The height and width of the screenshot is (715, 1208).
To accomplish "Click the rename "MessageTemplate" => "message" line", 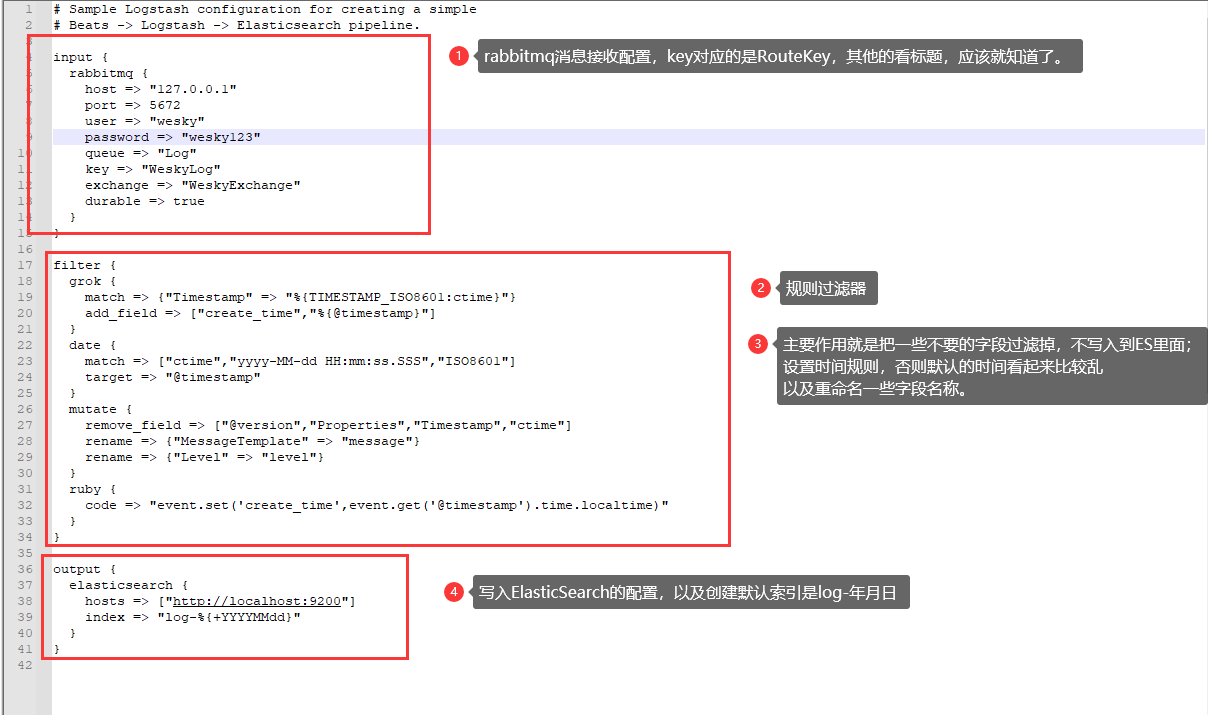I will tap(252, 441).
